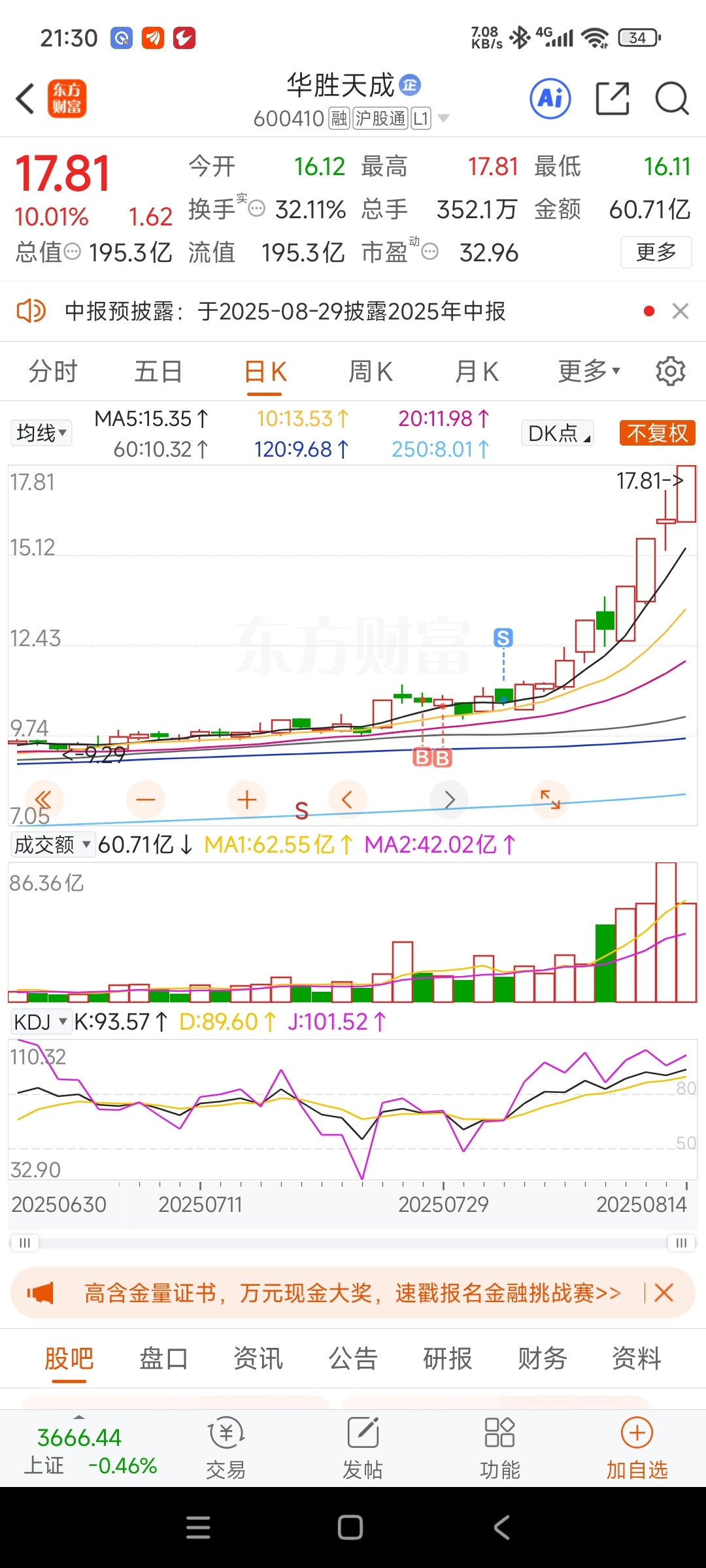Open 成交额 sub-chart dropdown
The height and width of the screenshot is (1568, 706).
coord(52,845)
